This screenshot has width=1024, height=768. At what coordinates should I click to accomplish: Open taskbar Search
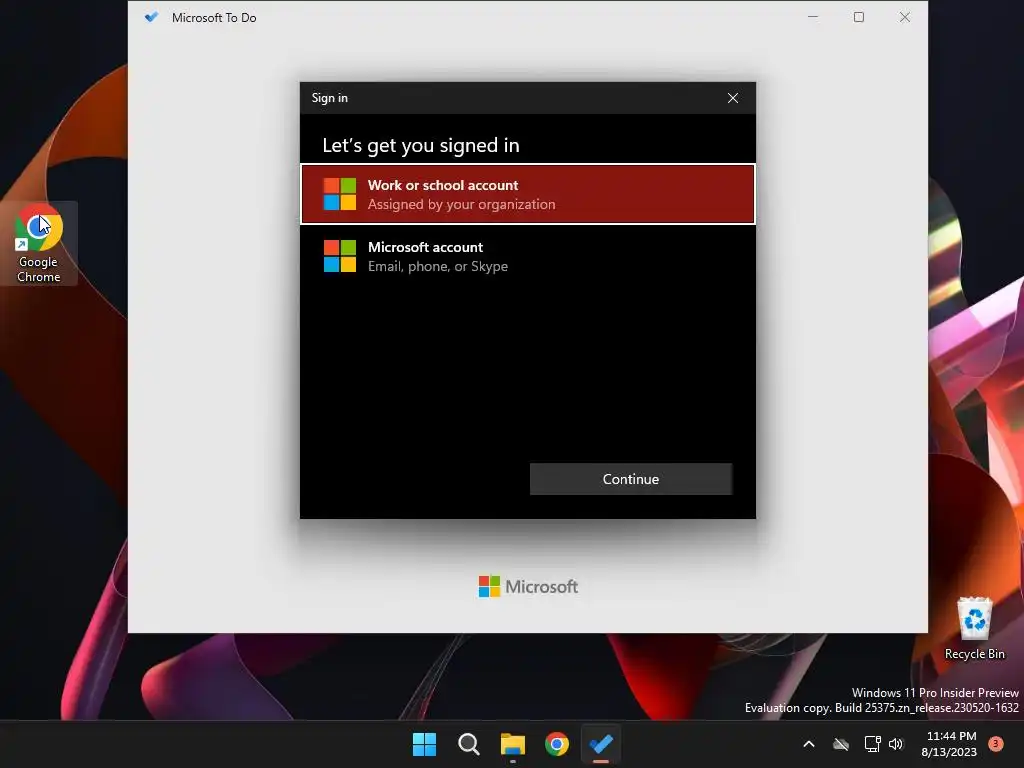point(469,744)
